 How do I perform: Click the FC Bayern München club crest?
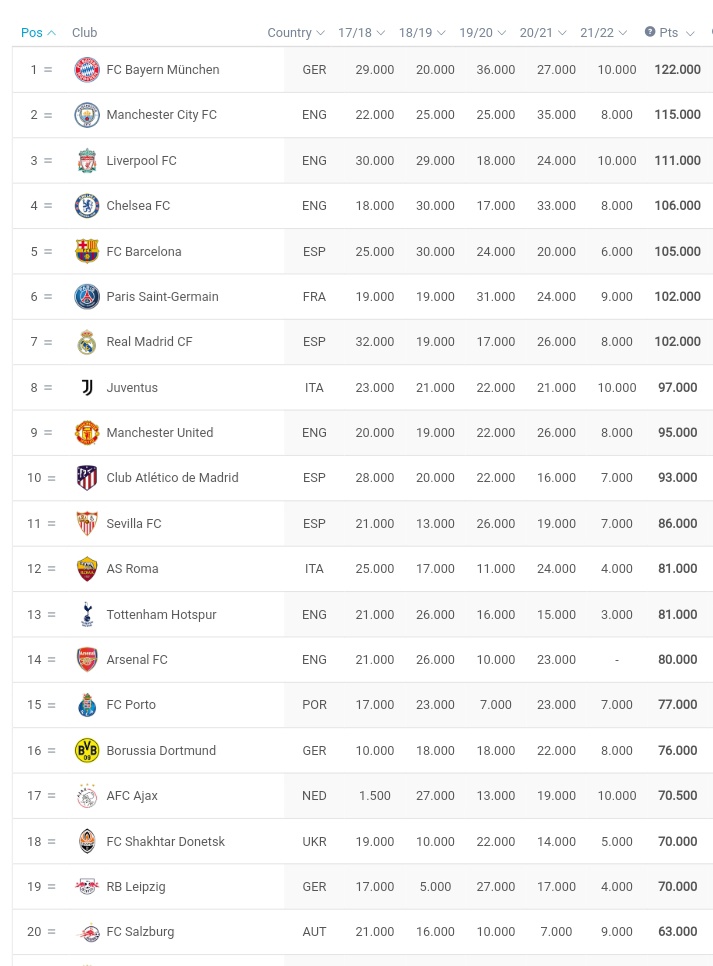point(87,70)
